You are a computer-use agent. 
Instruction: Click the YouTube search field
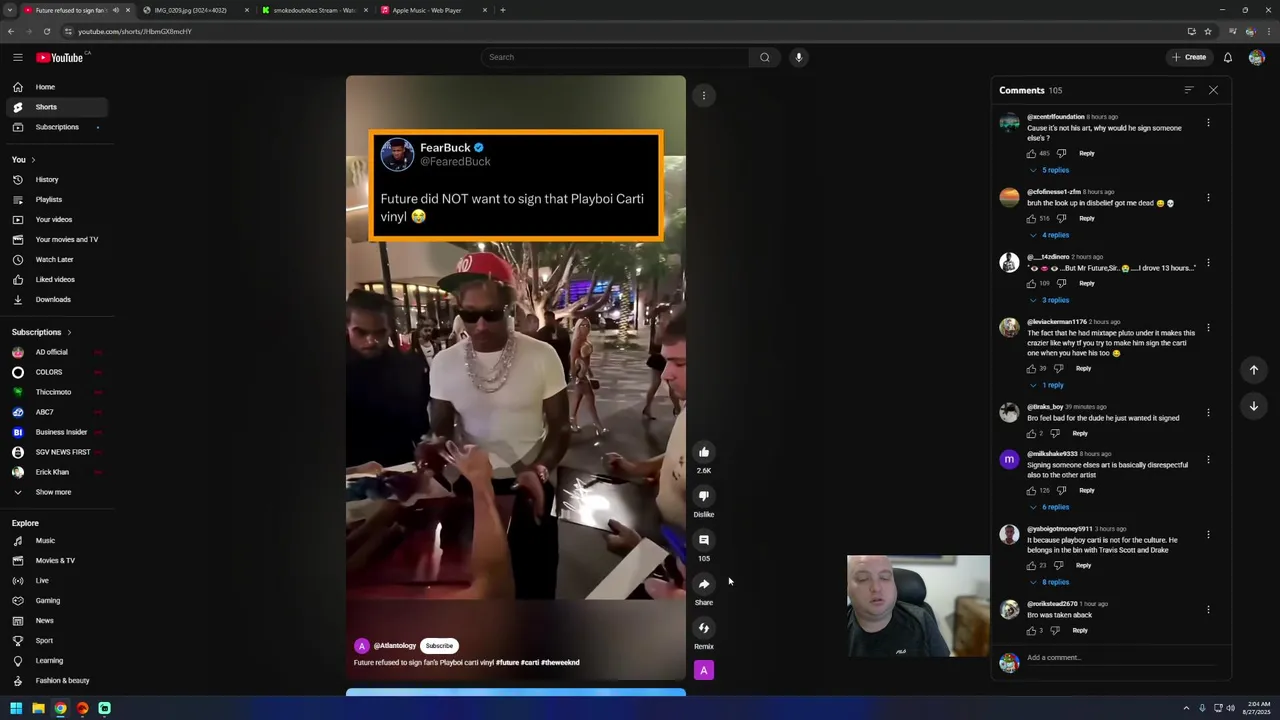(x=615, y=57)
